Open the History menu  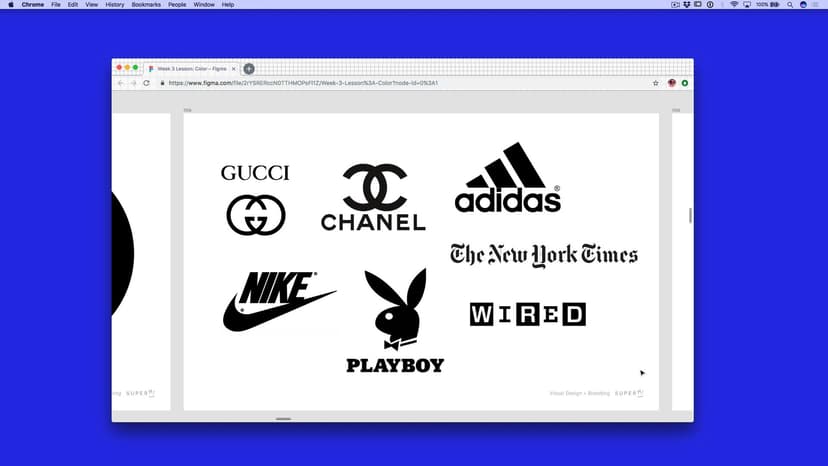(115, 4)
